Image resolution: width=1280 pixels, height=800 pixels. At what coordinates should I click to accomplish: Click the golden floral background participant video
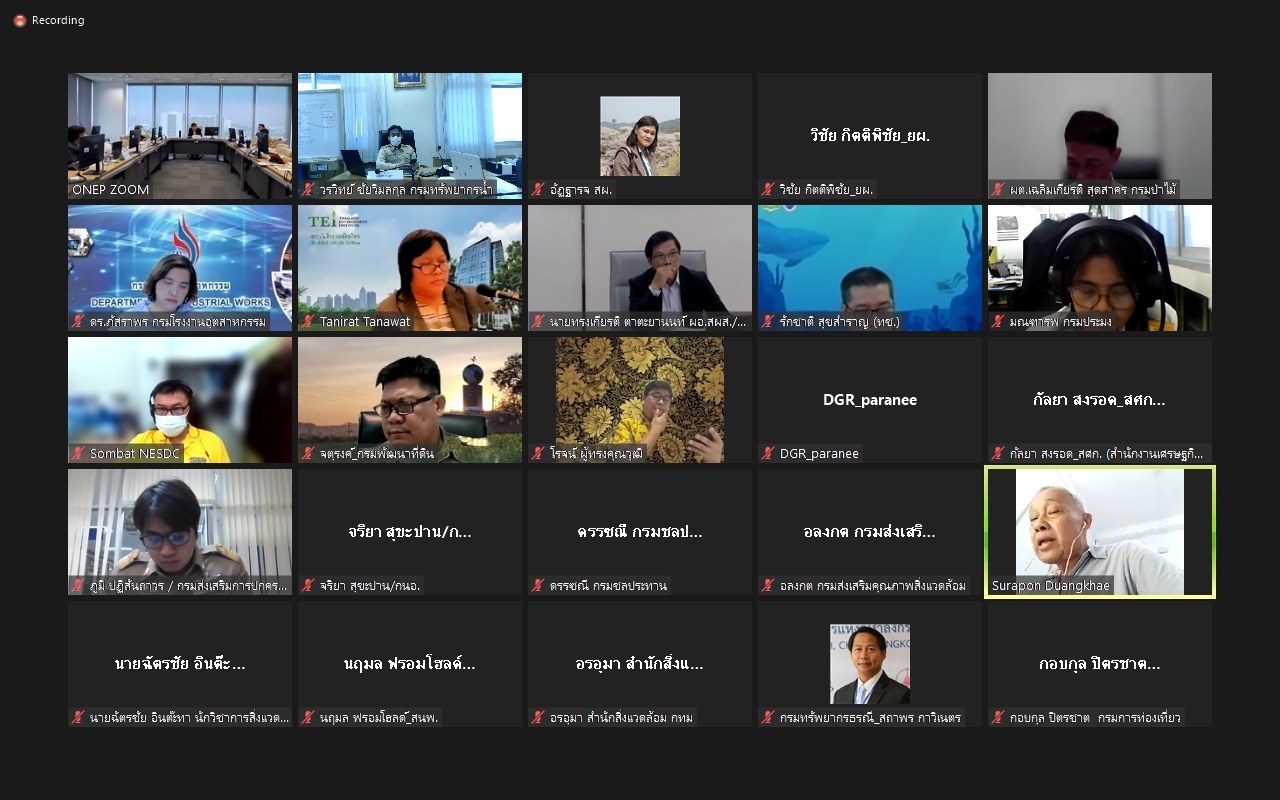point(640,395)
